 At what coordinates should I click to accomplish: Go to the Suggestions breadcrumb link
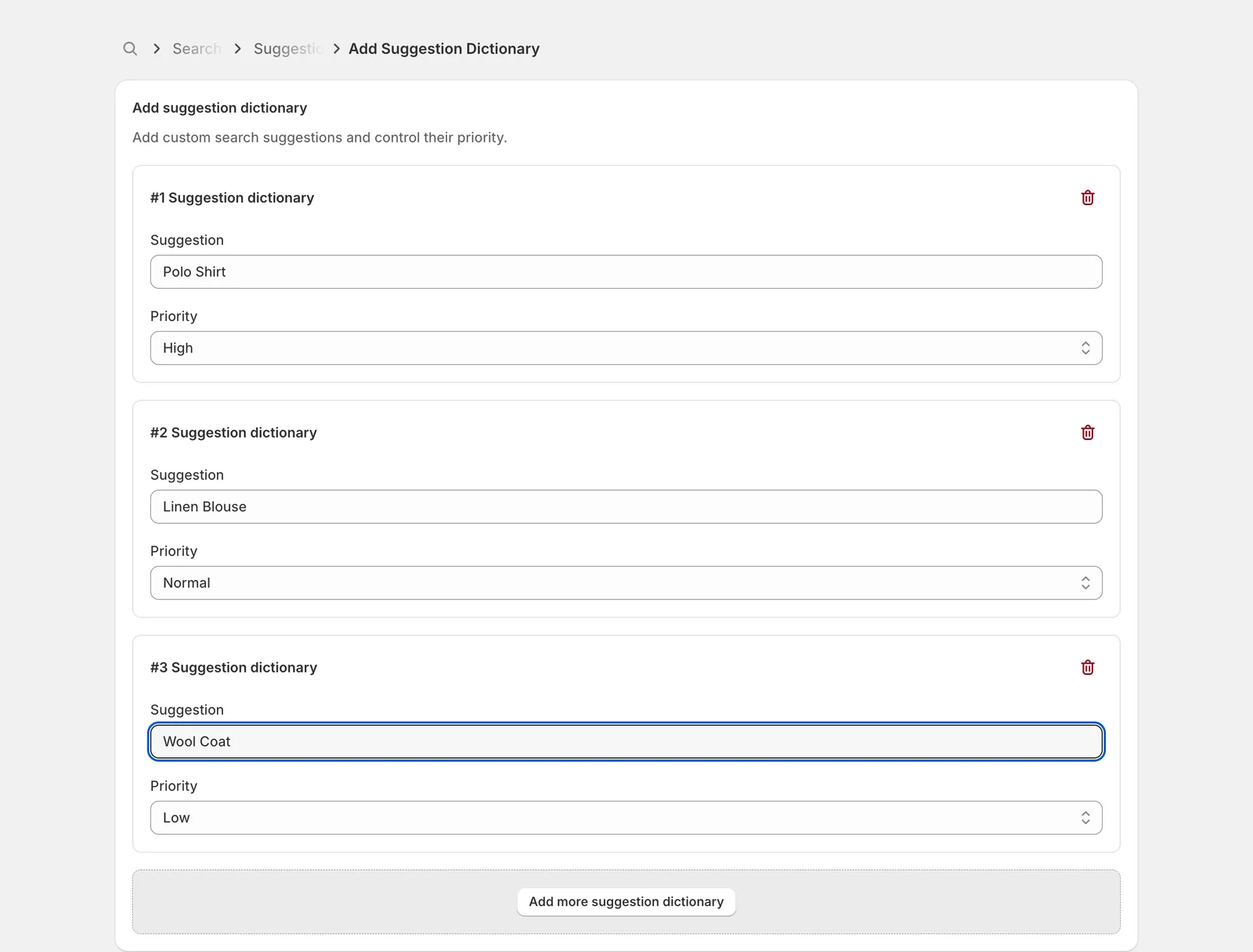288,49
